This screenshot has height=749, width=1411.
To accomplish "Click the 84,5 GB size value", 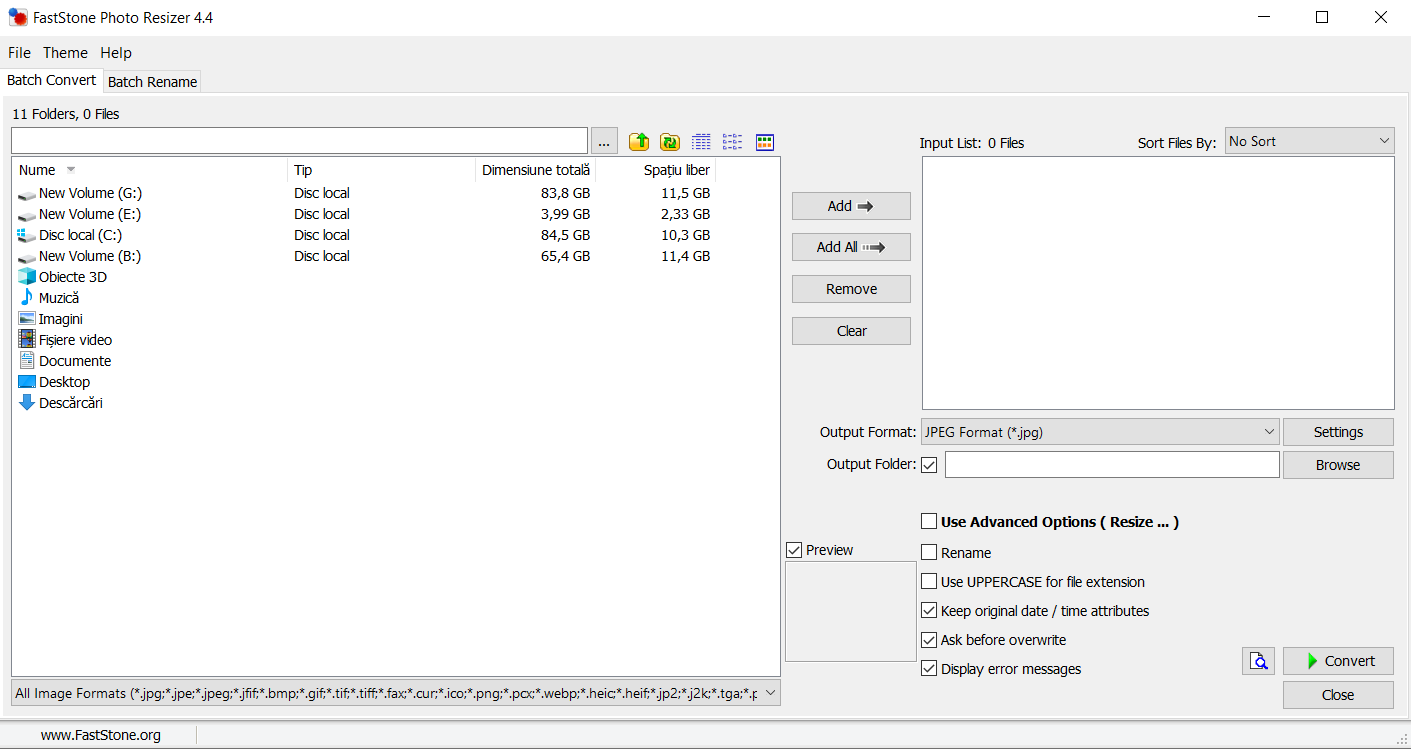I will pyautogui.click(x=565, y=235).
